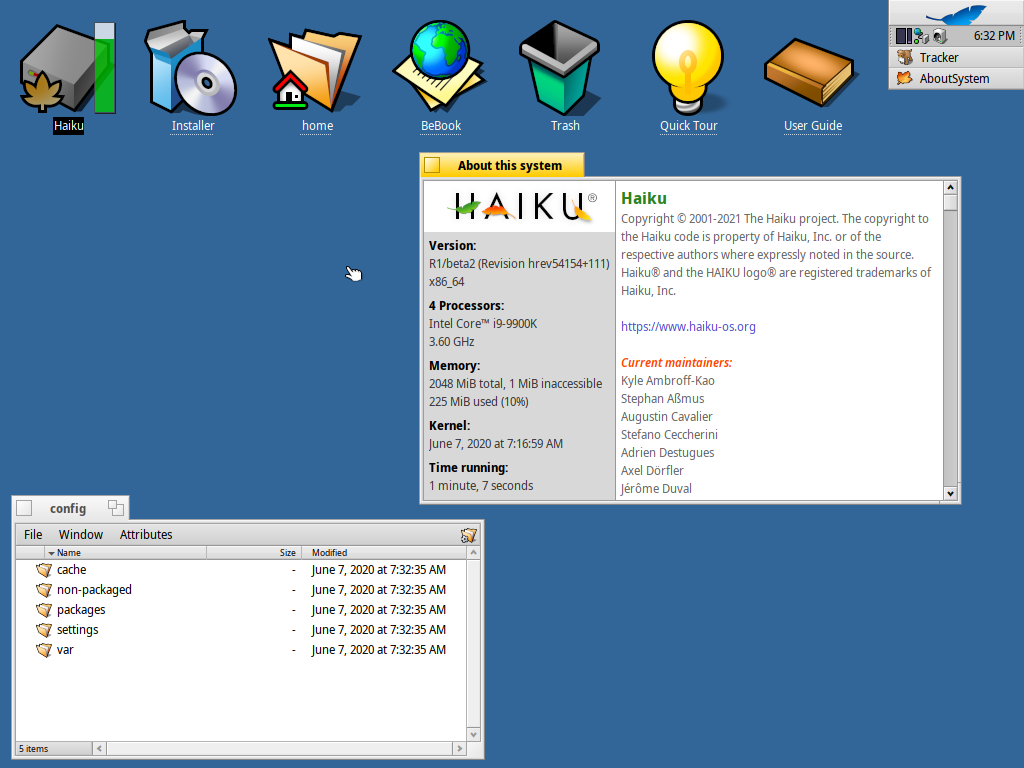The image size is (1024, 768).
Task: Click the clock showing 6:32 PM
Action: tap(994, 36)
